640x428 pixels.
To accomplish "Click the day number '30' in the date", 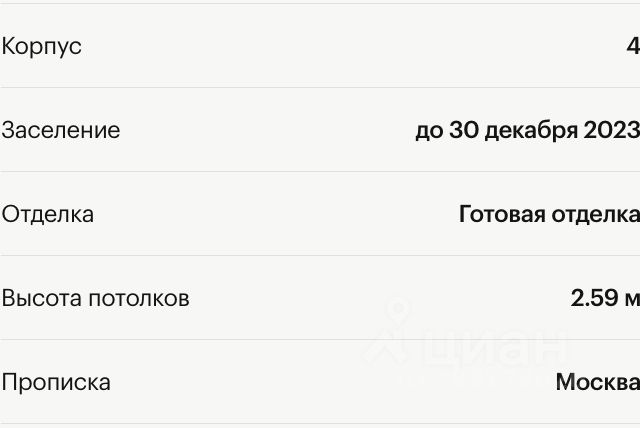I will pos(464,130).
